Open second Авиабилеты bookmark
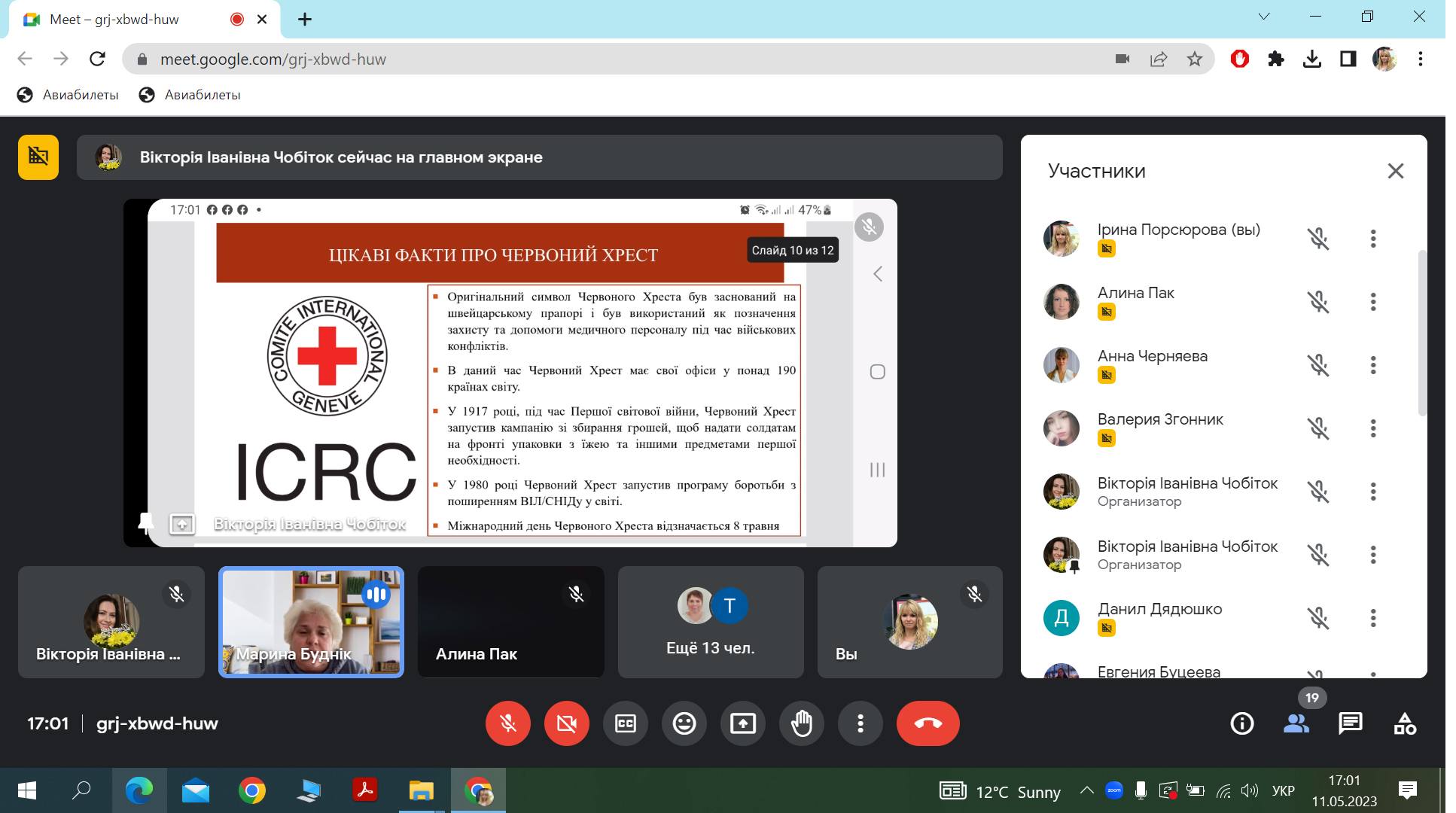This screenshot has width=1456, height=813. pyautogui.click(x=190, y=95)
